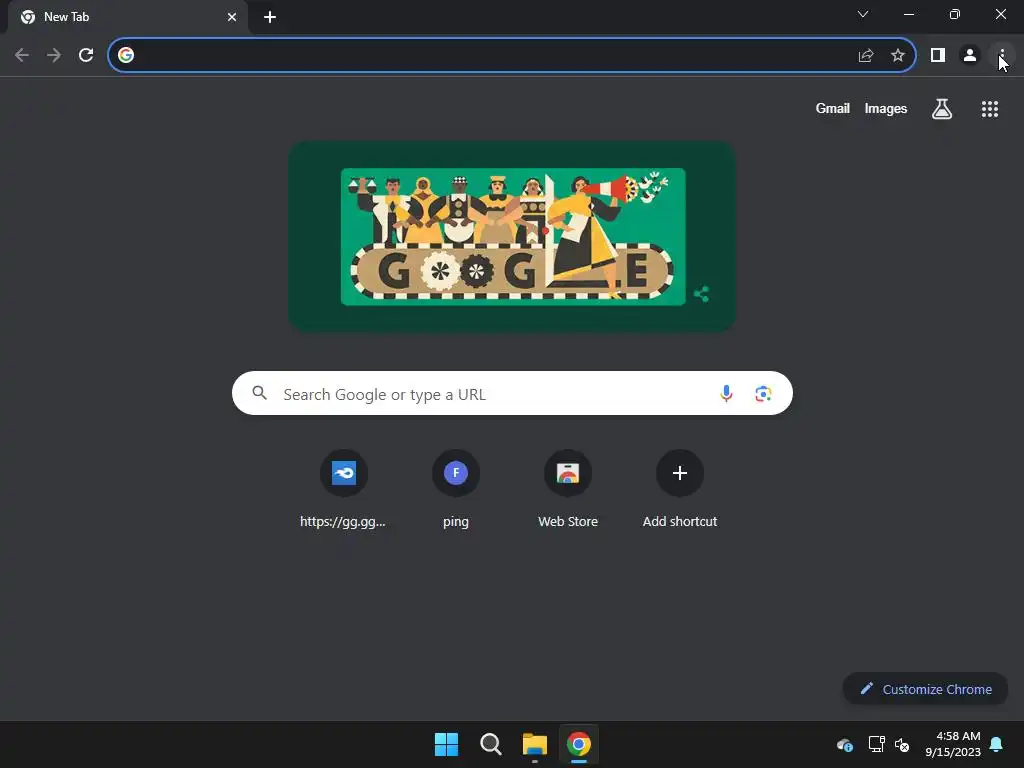
Task: Select the New Tab tab
Action: (128, 17)
